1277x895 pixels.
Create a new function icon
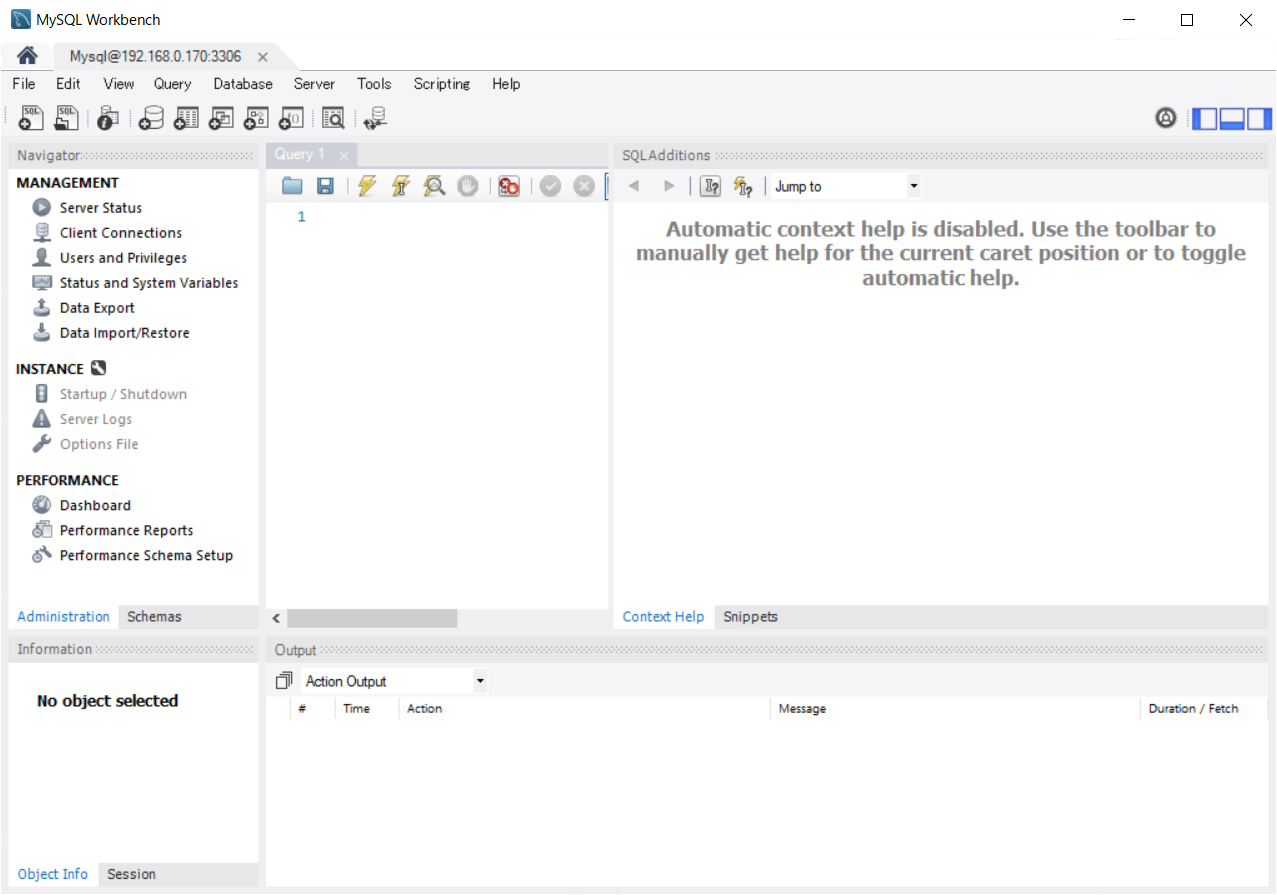[x=291, y=118]
